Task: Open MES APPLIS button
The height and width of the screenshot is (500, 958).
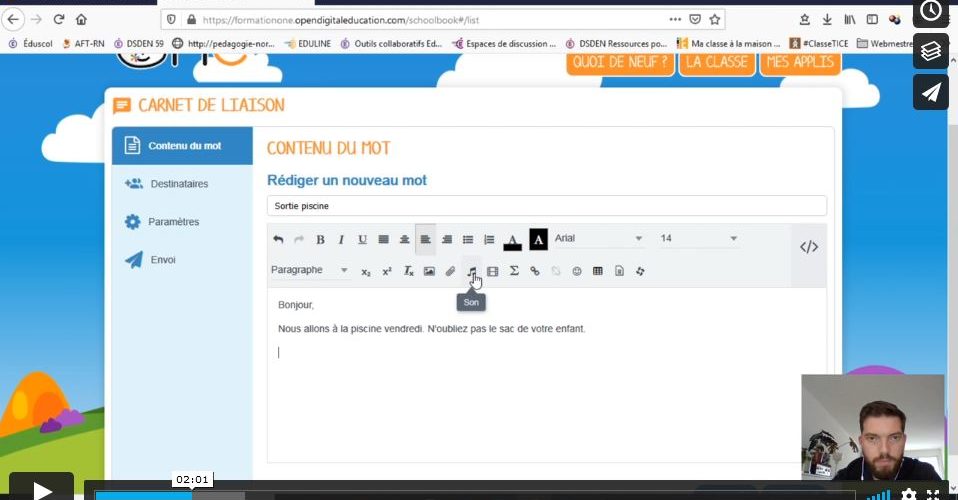Action: (799, 61)
